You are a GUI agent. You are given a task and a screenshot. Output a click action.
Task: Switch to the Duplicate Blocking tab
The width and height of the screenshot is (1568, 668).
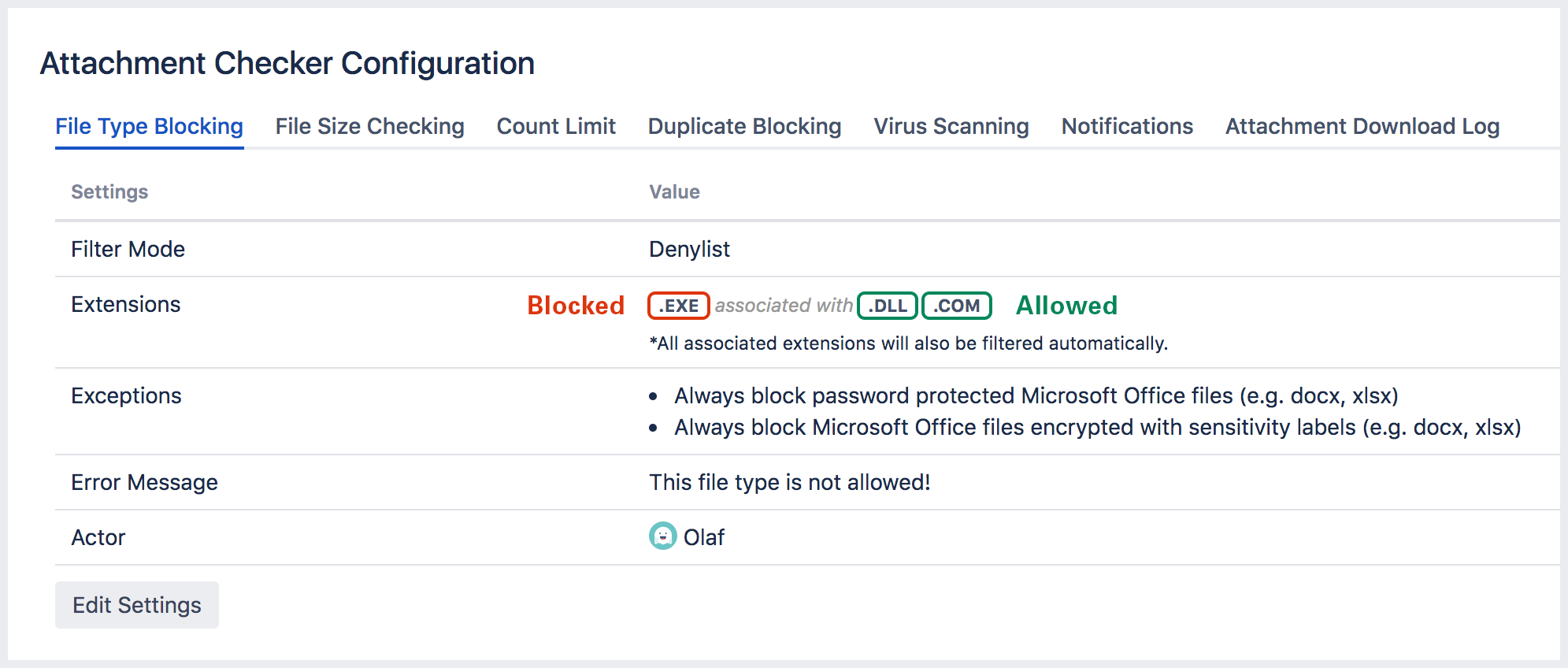pos(743,126)
